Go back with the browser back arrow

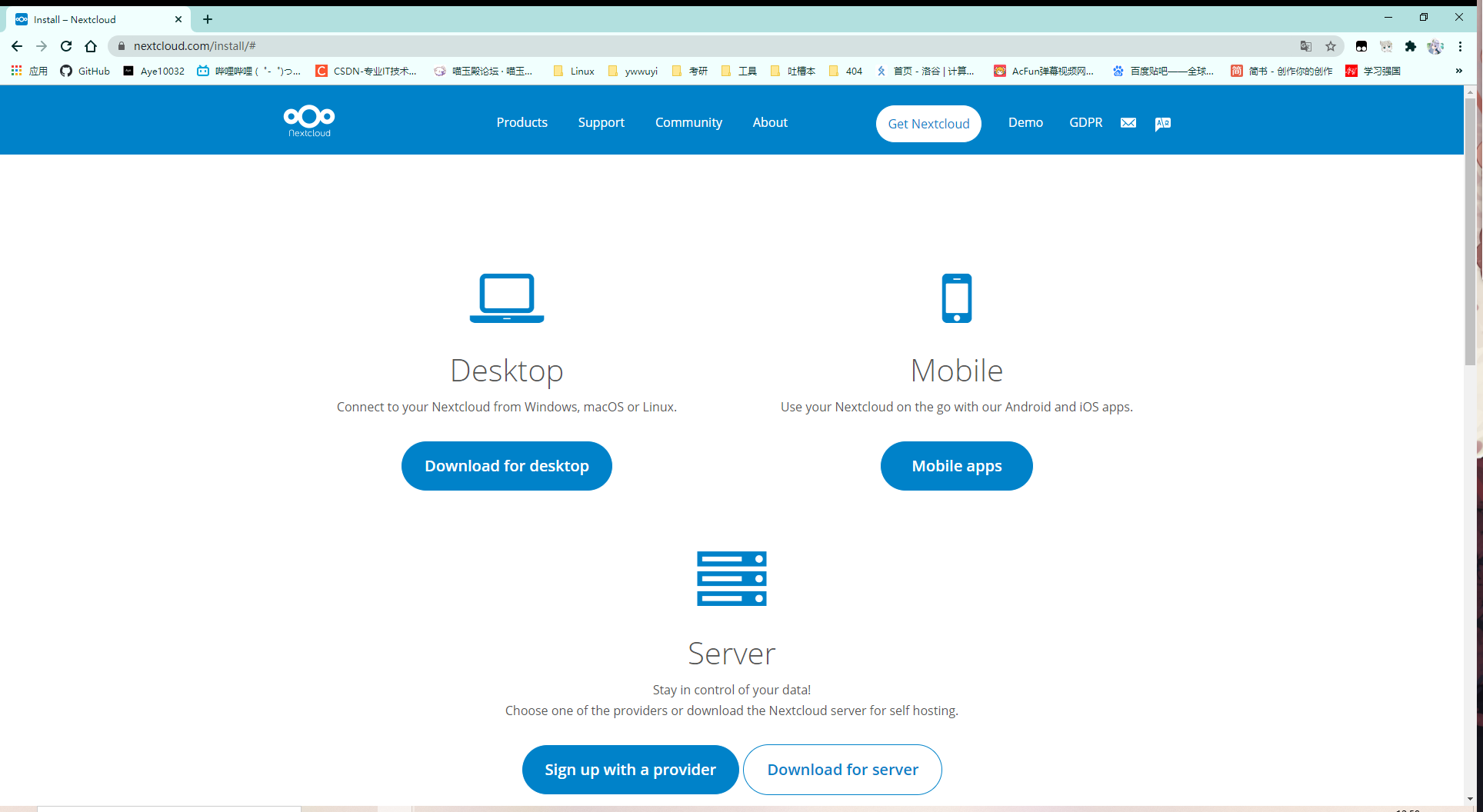click(x=17, y=46)
